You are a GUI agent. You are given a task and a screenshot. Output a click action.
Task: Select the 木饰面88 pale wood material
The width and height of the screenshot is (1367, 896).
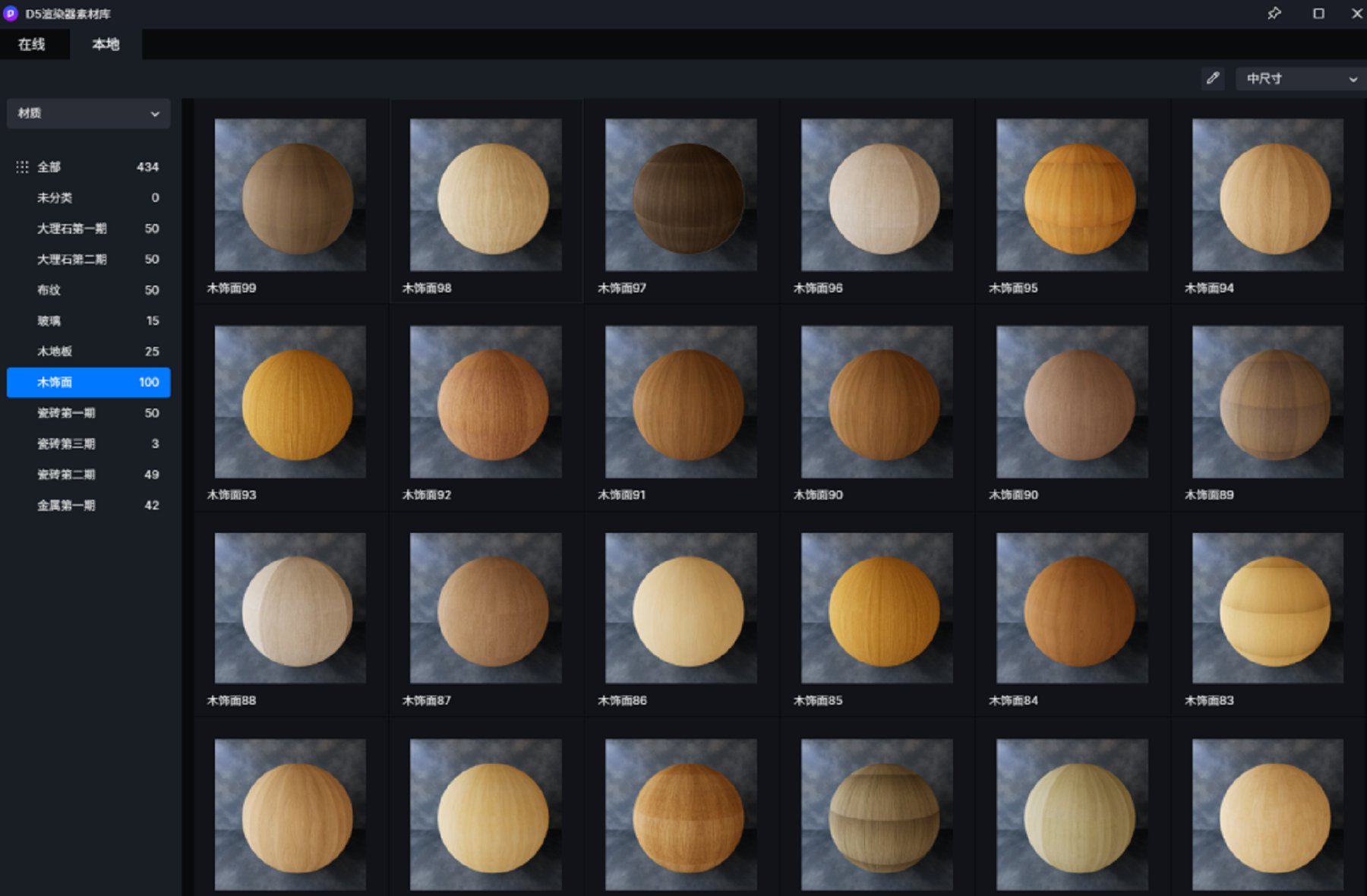[x=290, y=608]
